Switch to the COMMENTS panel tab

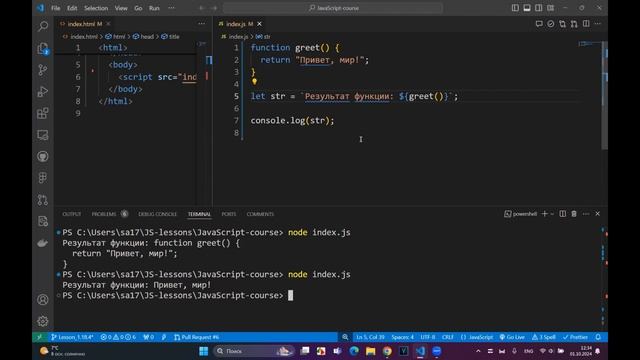(260, 214)
